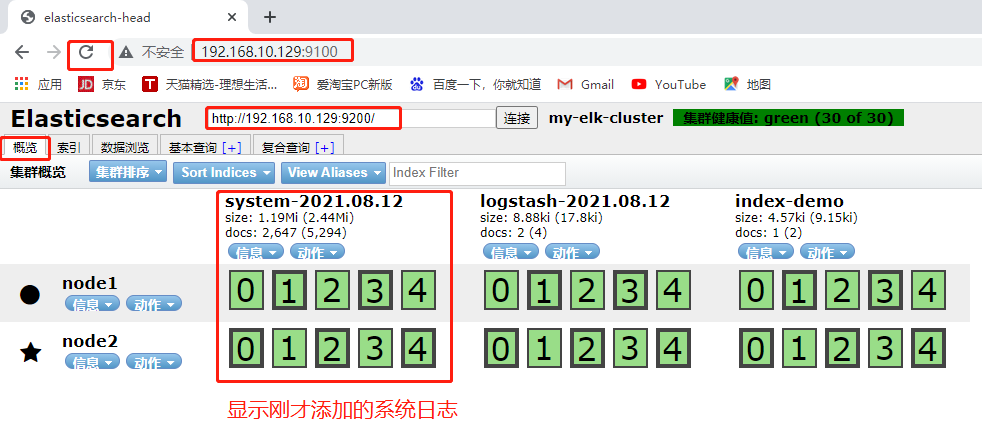Viewport: 982px width, 431px height.
Task: Open the JD 京东 bookmark
Action: pyautogui.click(x=101, y=84)
